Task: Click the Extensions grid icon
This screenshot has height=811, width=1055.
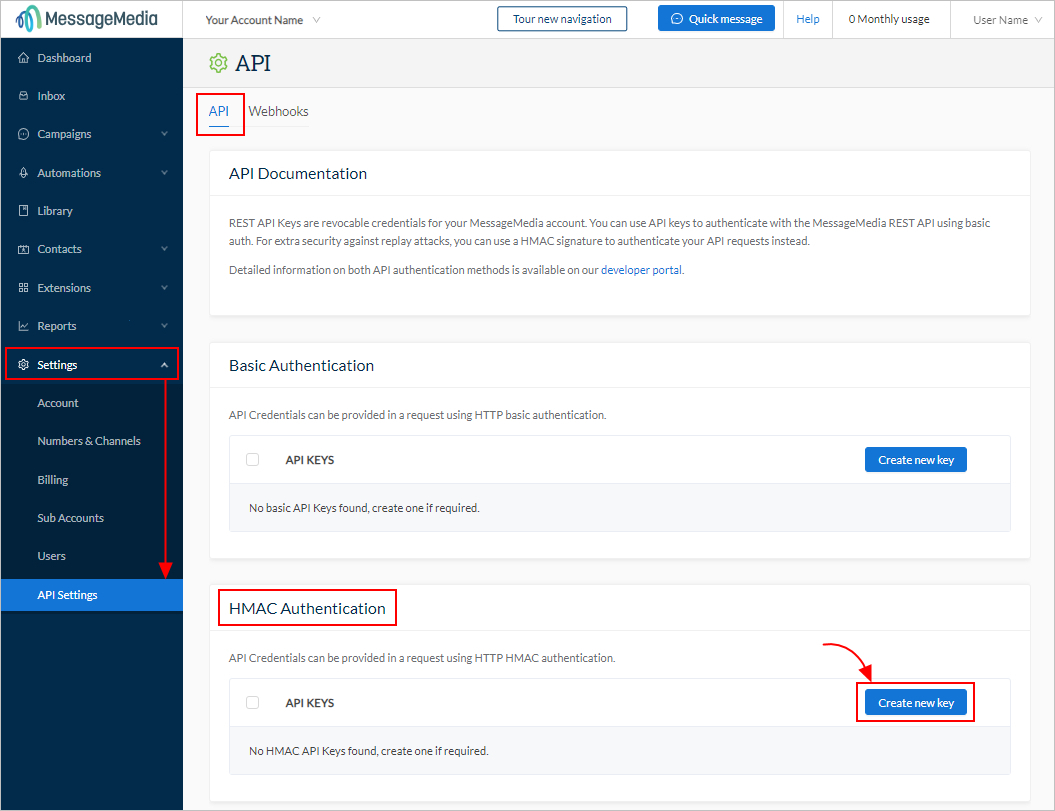Action: coord(24,287)
